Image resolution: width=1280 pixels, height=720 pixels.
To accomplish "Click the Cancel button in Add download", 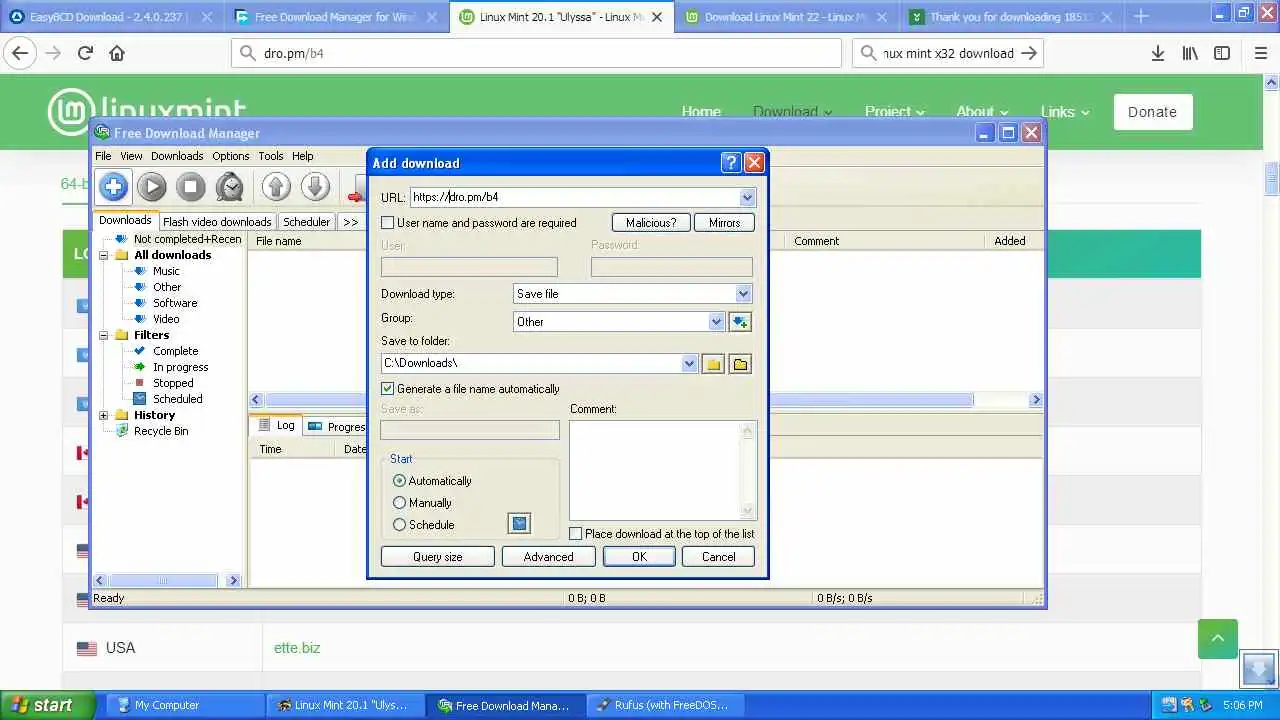I will [x=718, y=557].
